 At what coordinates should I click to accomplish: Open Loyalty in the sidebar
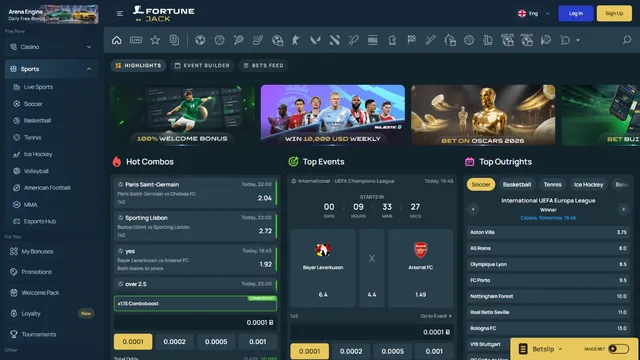pos(31,313)
